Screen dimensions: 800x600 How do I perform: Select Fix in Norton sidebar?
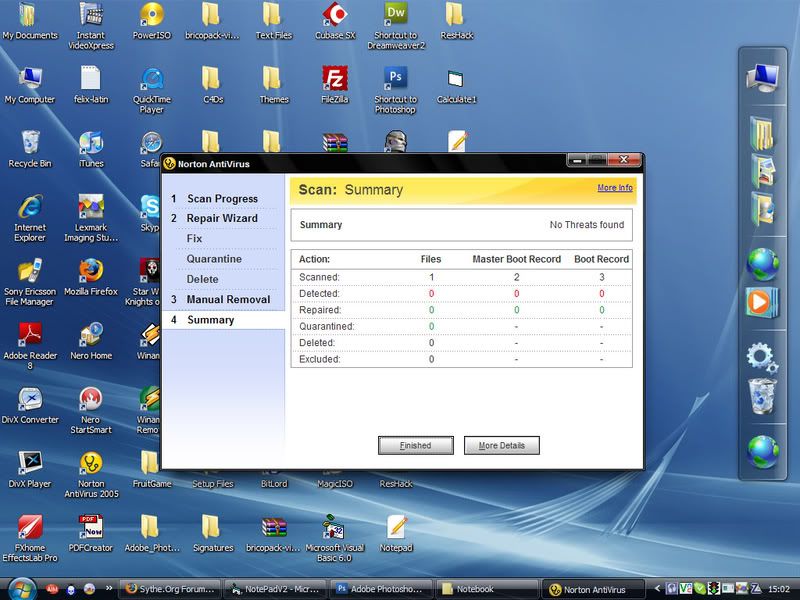(194, 239)
